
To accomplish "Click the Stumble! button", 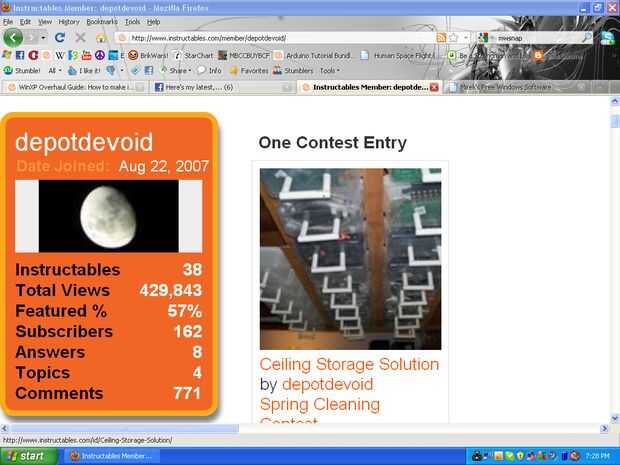I will [x=22, y=70].
